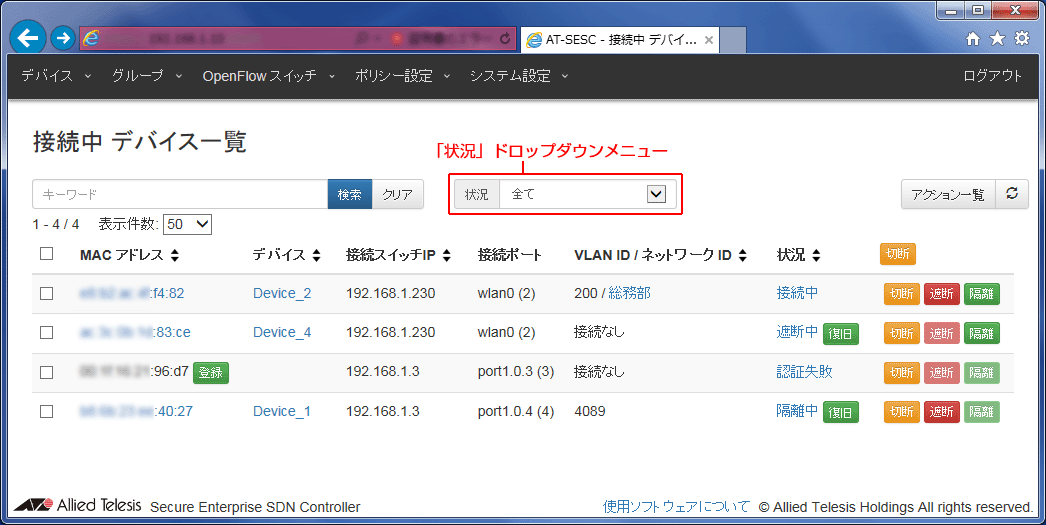
Task: Sort by MAC アドレス column arrows
Action: click(x=175, y=255)
